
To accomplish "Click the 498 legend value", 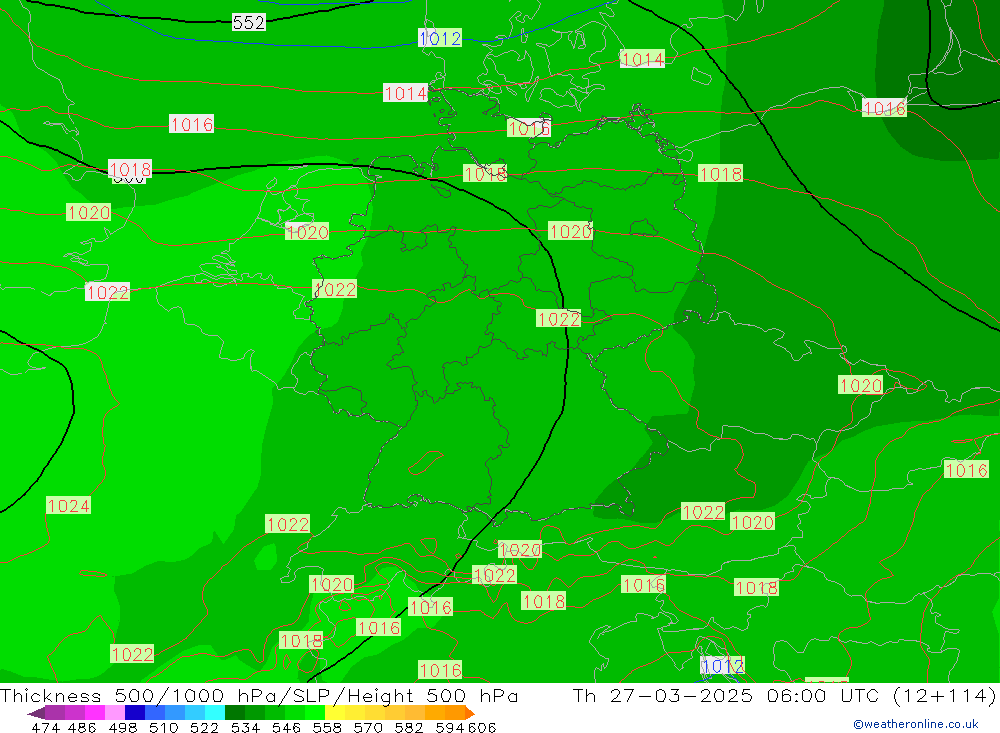I will (123, 727).
